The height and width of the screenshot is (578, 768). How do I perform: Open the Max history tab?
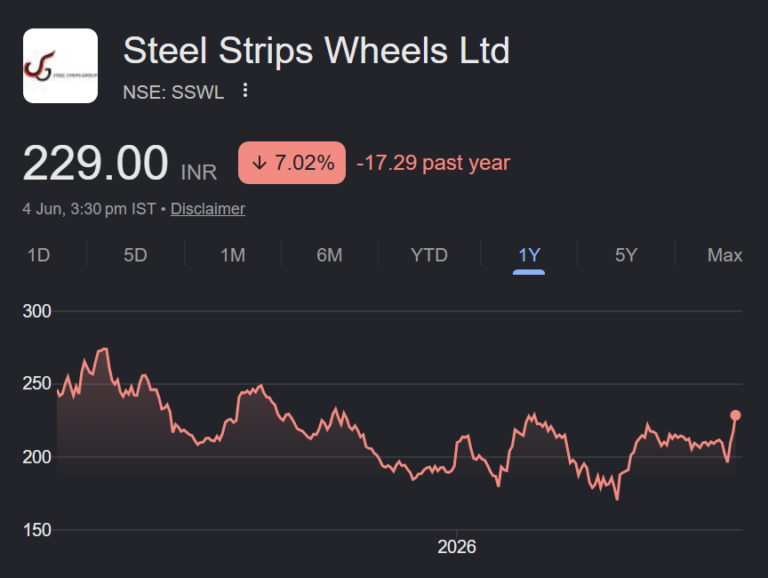point(725,255)
